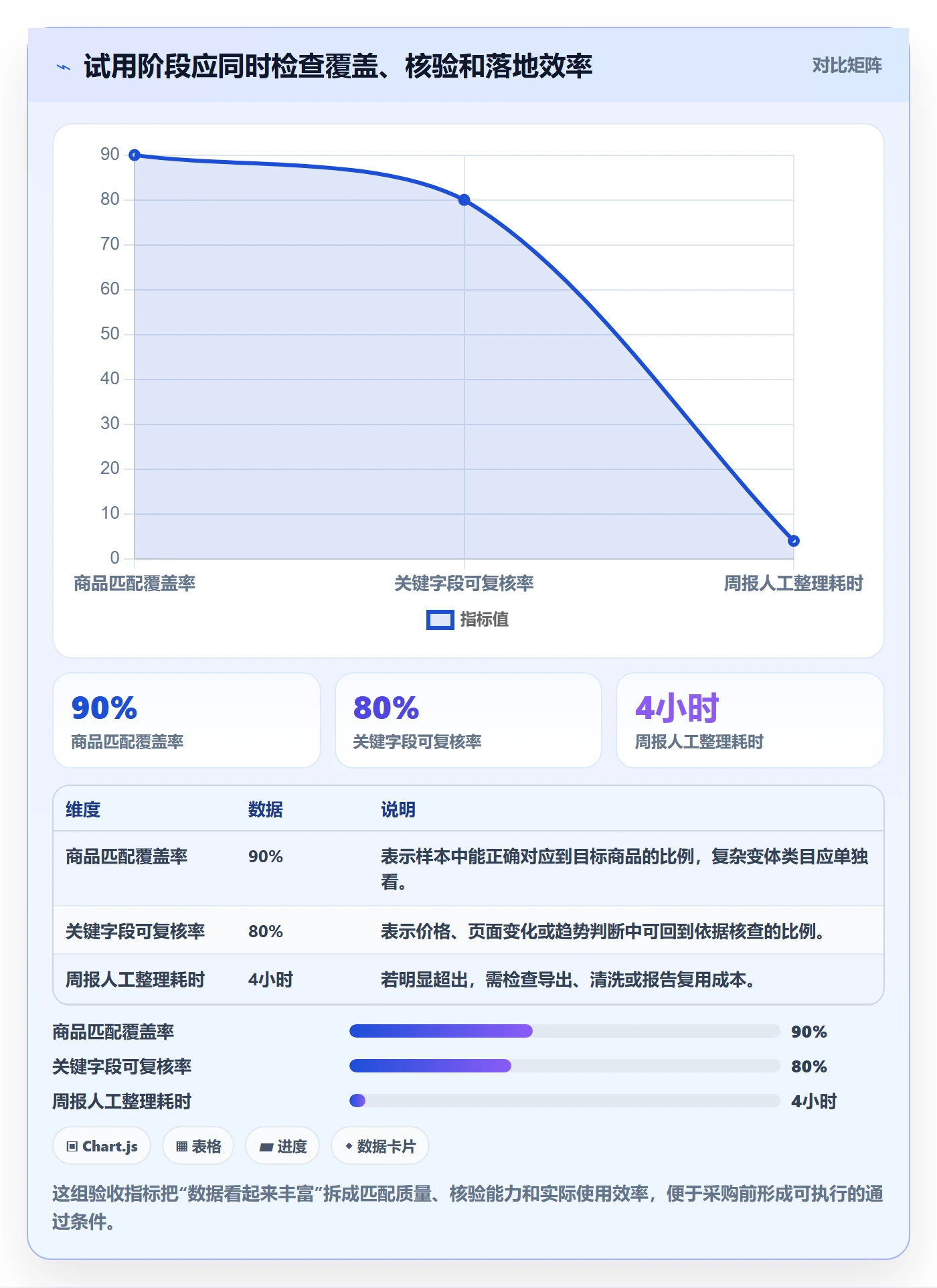Open the 4小时 周报人工整理耗时 stat card
This screenshot has height=1288, width=937.
tap(750, 720)
